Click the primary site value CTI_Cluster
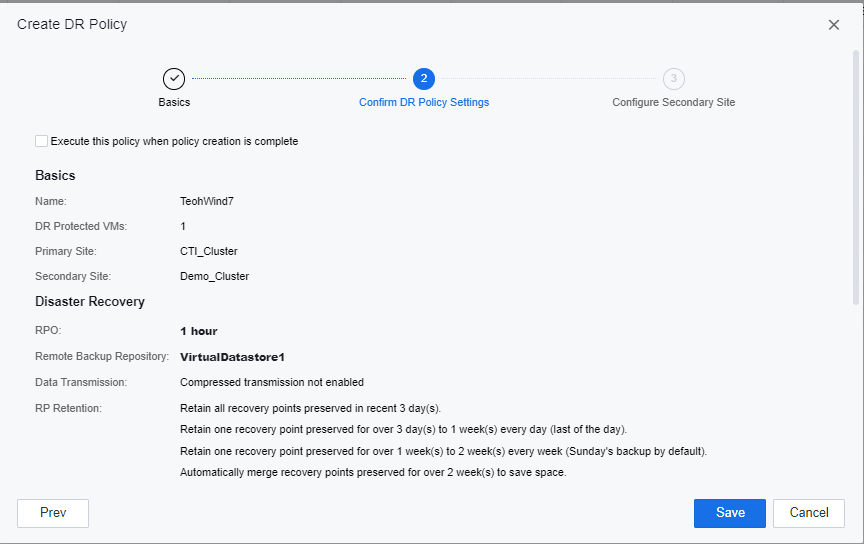Image resolution: width=864 pixels, height=544 pixels. point(209,251)
